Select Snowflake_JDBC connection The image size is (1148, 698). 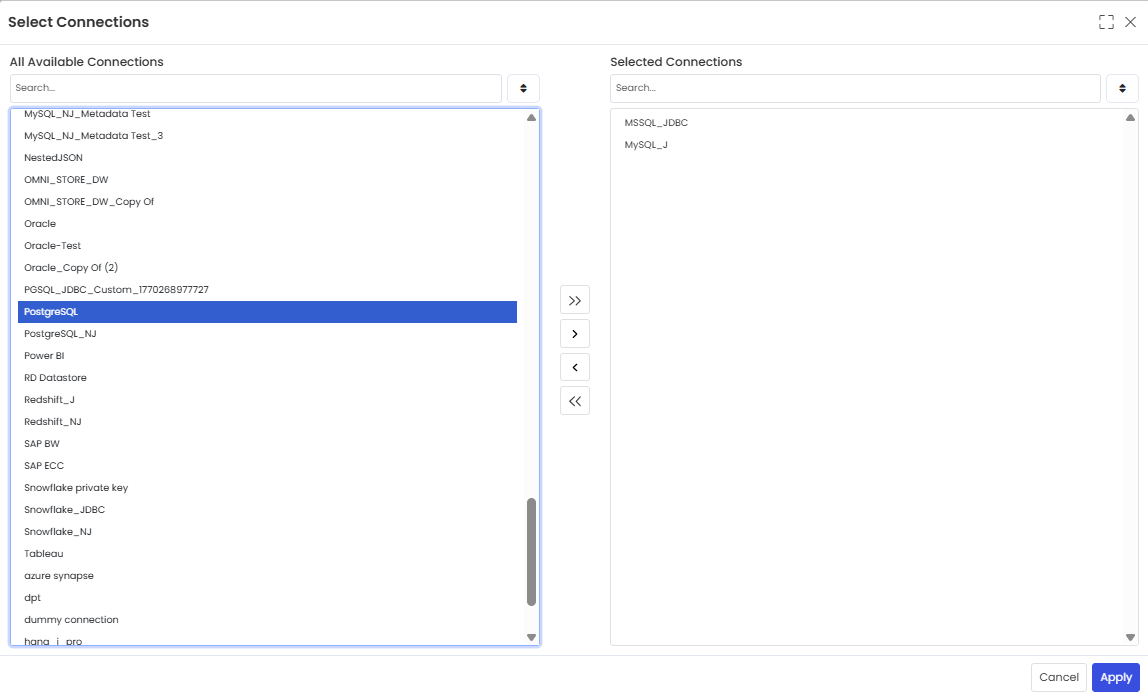point(267,510)
